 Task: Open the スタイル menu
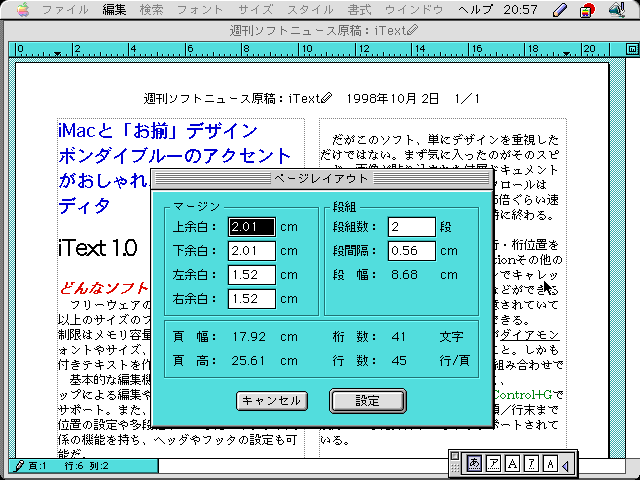[311, 9]
